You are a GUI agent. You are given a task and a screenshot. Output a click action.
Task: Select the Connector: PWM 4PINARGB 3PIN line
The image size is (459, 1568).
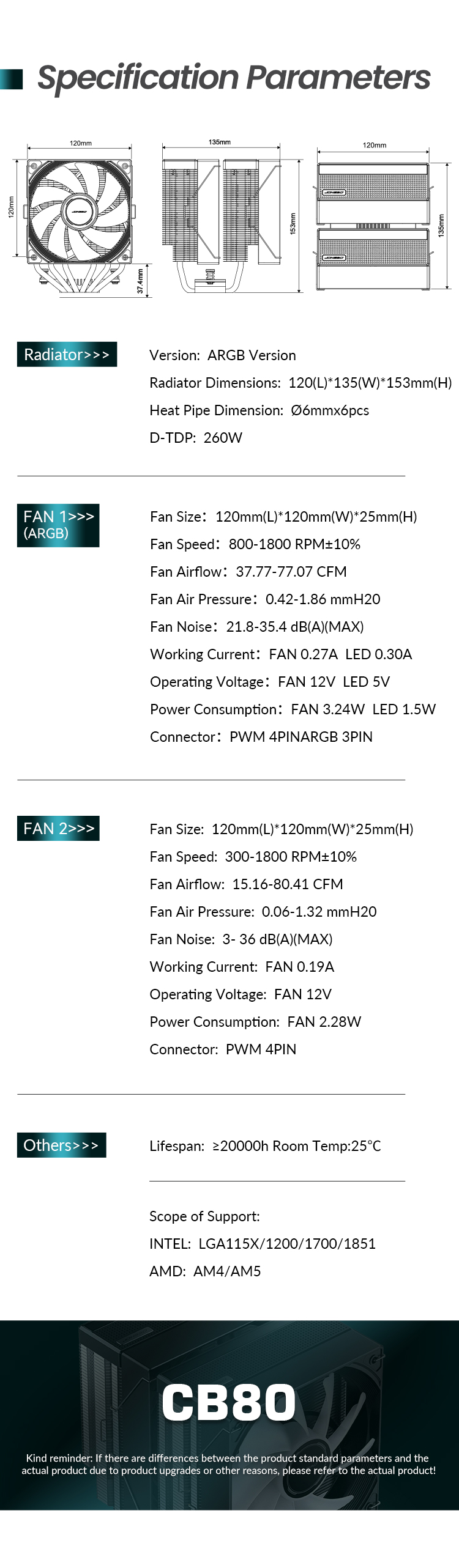261,737
